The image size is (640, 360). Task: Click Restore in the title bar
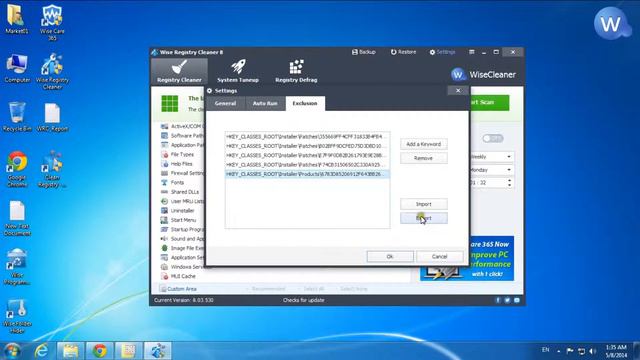click(x=403, y=52)
